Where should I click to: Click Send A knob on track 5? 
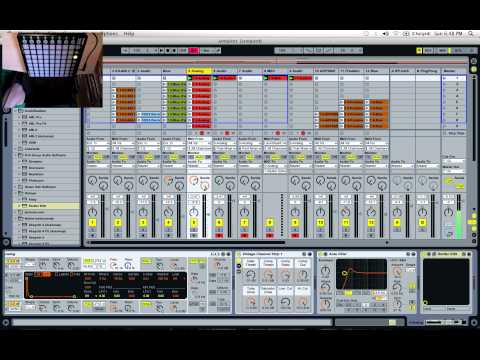click(x=194, y=181)
